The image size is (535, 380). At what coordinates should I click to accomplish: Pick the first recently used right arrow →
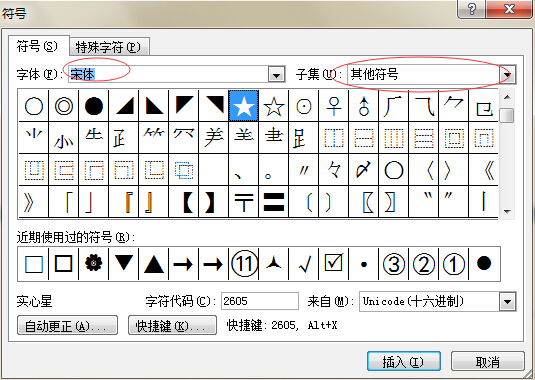point(184,264)
